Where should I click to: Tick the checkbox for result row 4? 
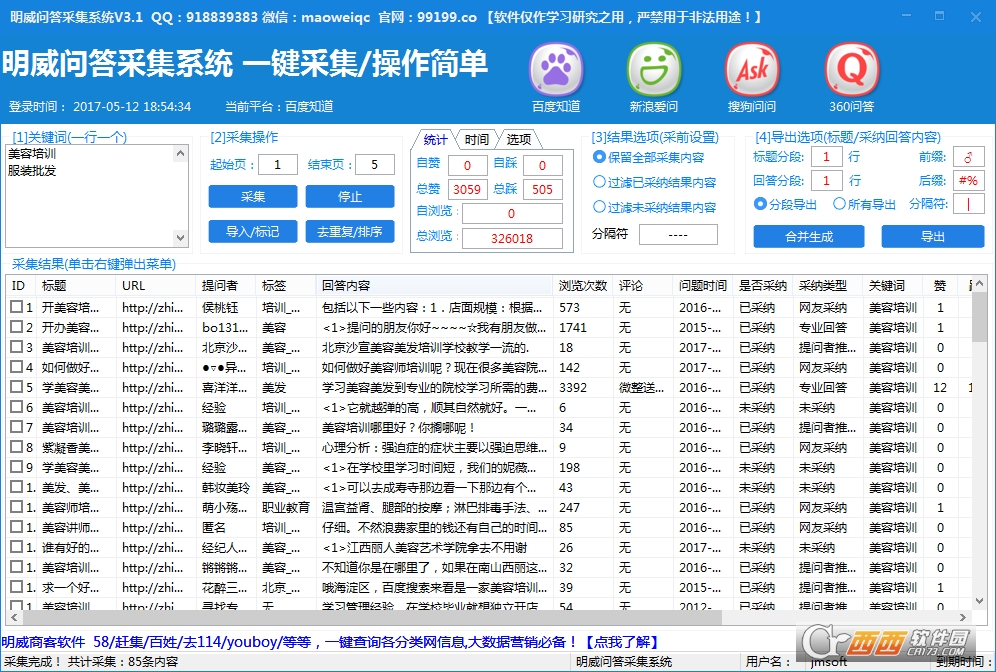click(17, 366)
